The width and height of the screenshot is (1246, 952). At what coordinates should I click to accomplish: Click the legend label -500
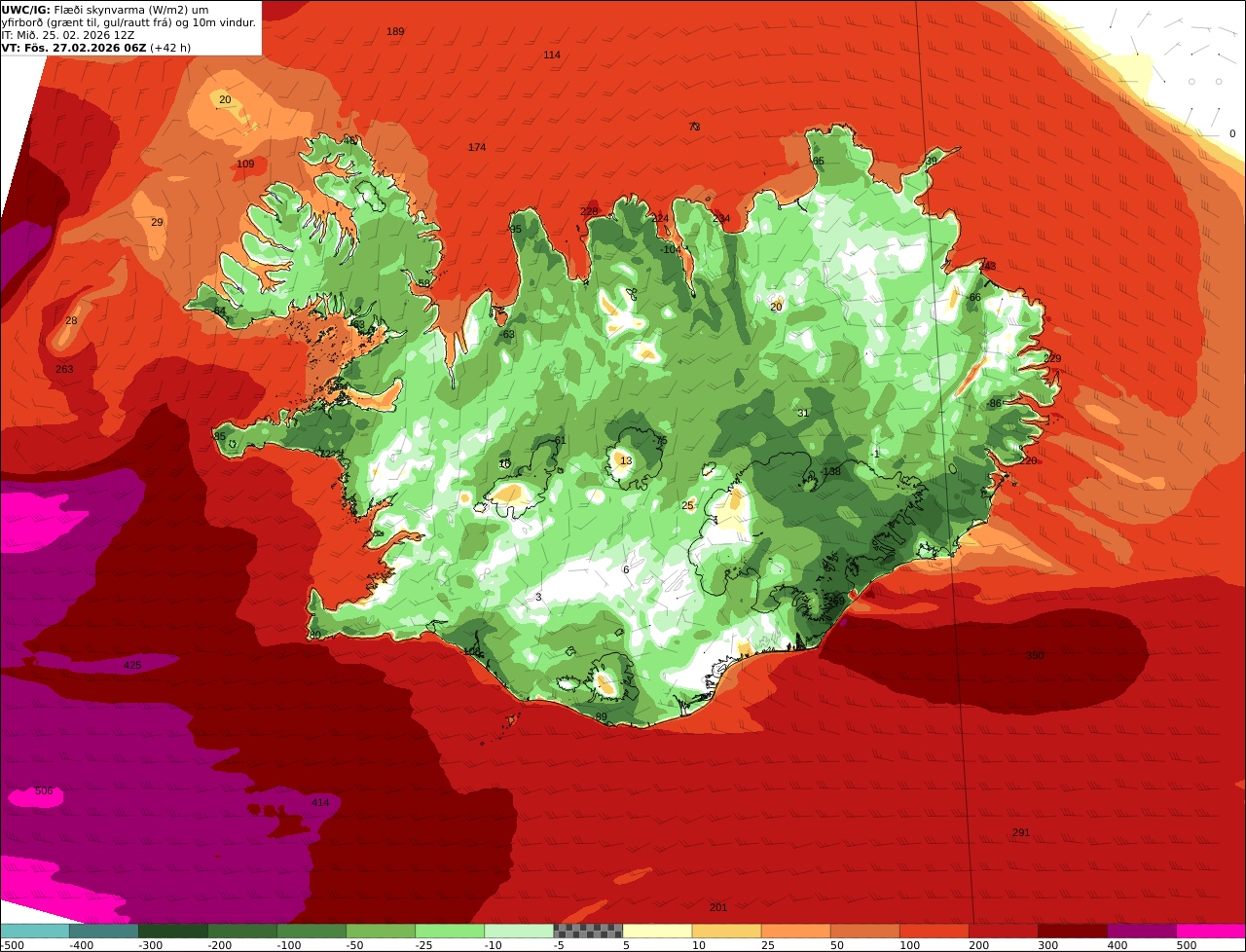pyautogui.click(x=12, y=945)
